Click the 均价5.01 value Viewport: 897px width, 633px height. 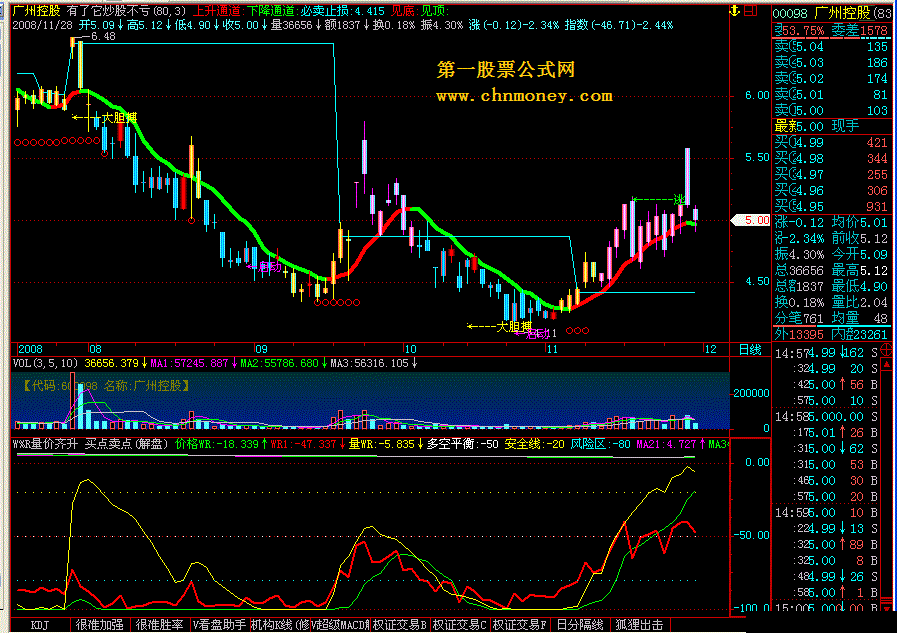860,222
